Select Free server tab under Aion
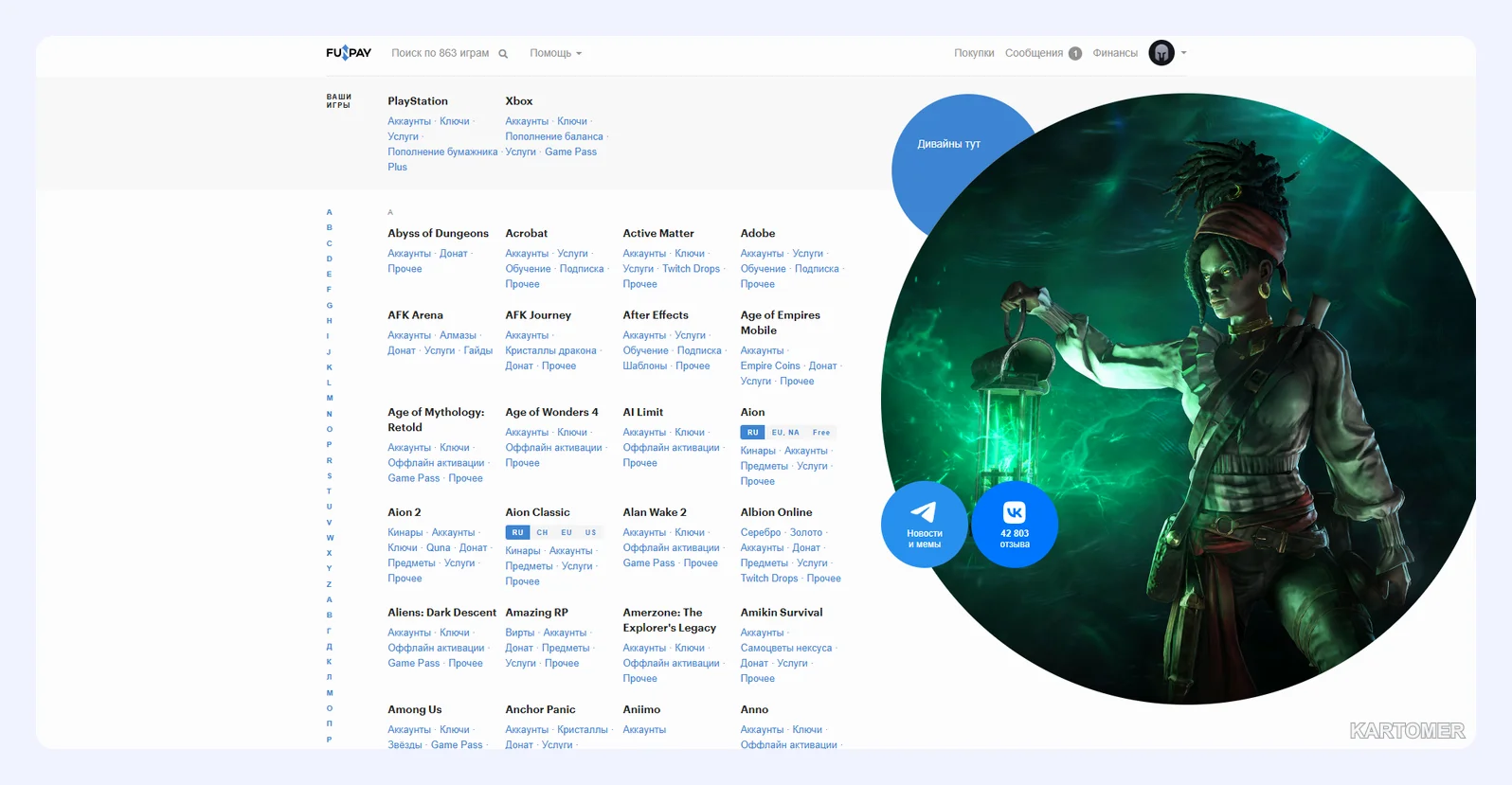The height and width of the screenshot is (785, 1512). click(x=821, y=433)
